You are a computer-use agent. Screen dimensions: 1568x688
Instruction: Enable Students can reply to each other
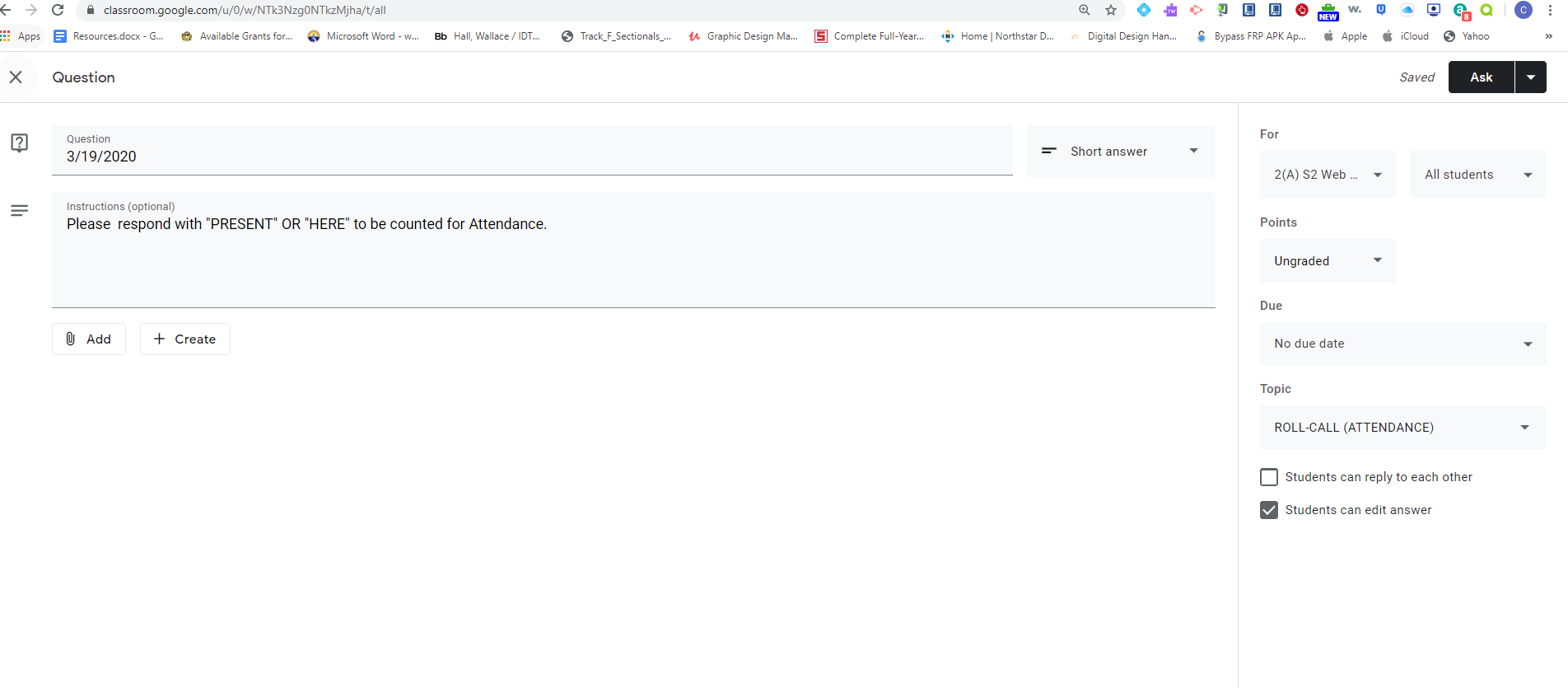[x=1269, y=477]
